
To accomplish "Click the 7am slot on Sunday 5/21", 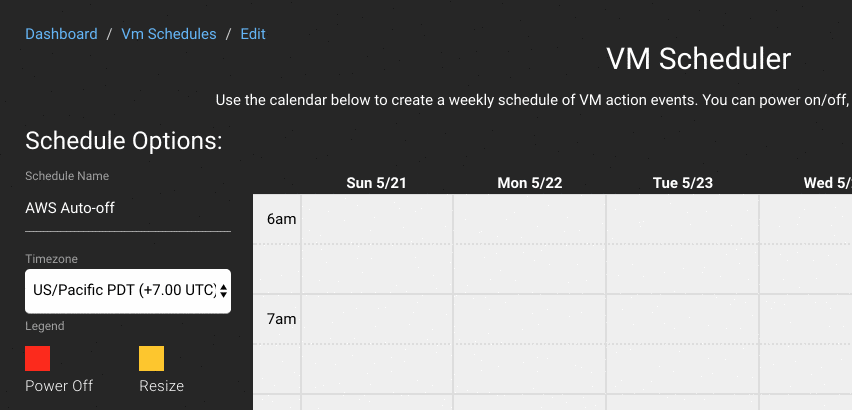I will click(x=377, y=319).
